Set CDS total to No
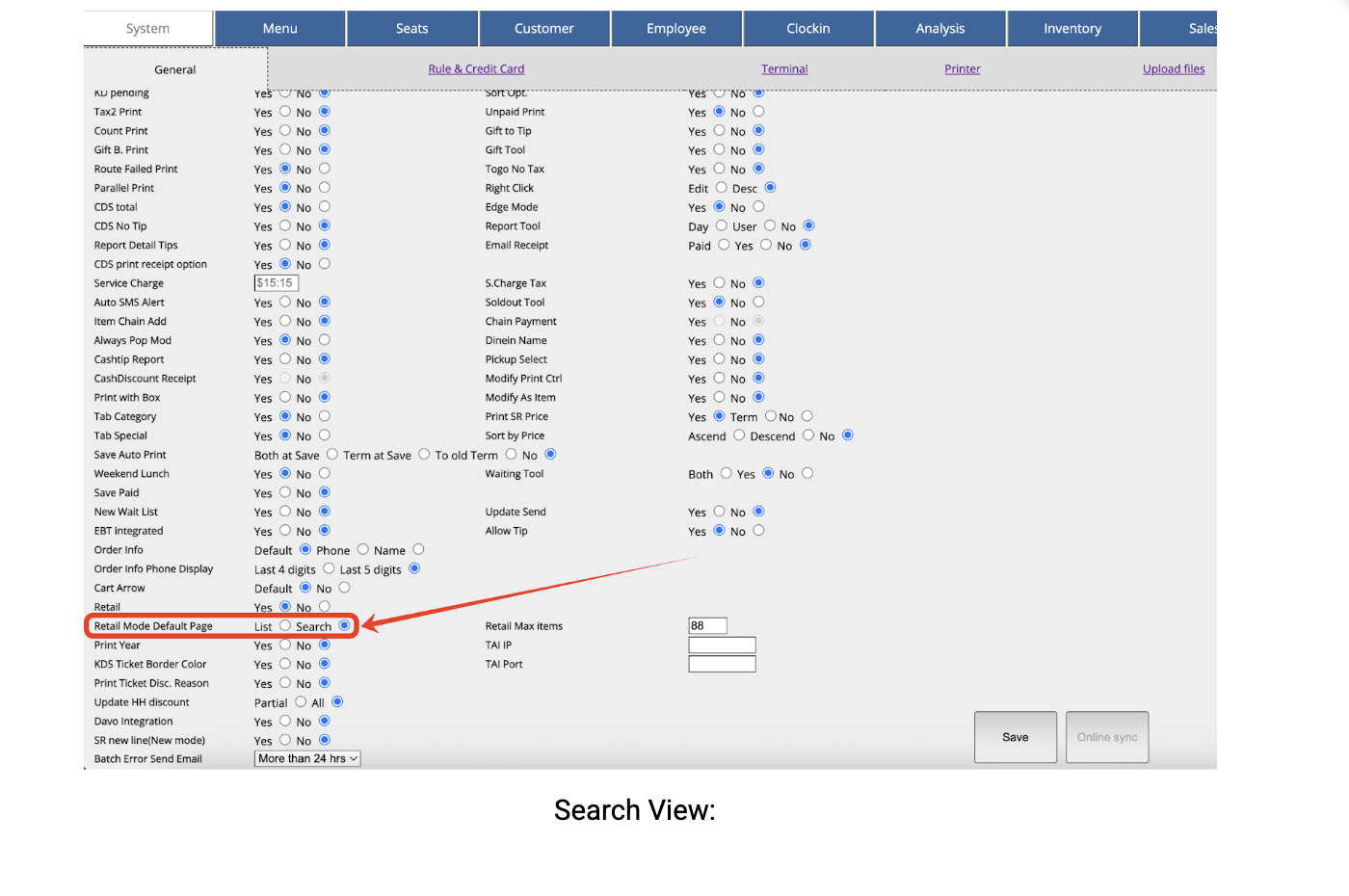The width and height of the screenshot is (1349, 896). 325,206
